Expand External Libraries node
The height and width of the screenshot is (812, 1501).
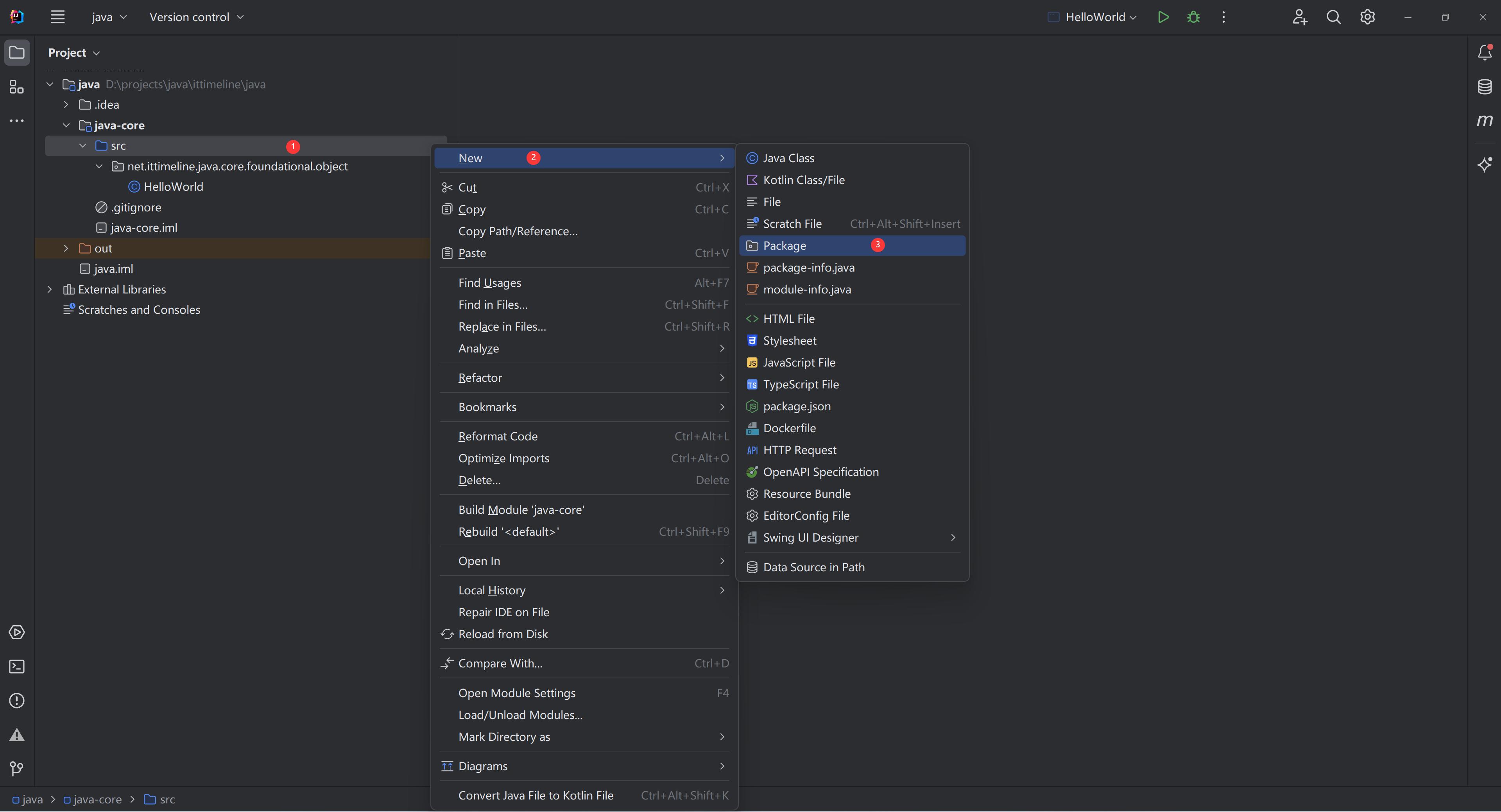[x=50, y=290]
